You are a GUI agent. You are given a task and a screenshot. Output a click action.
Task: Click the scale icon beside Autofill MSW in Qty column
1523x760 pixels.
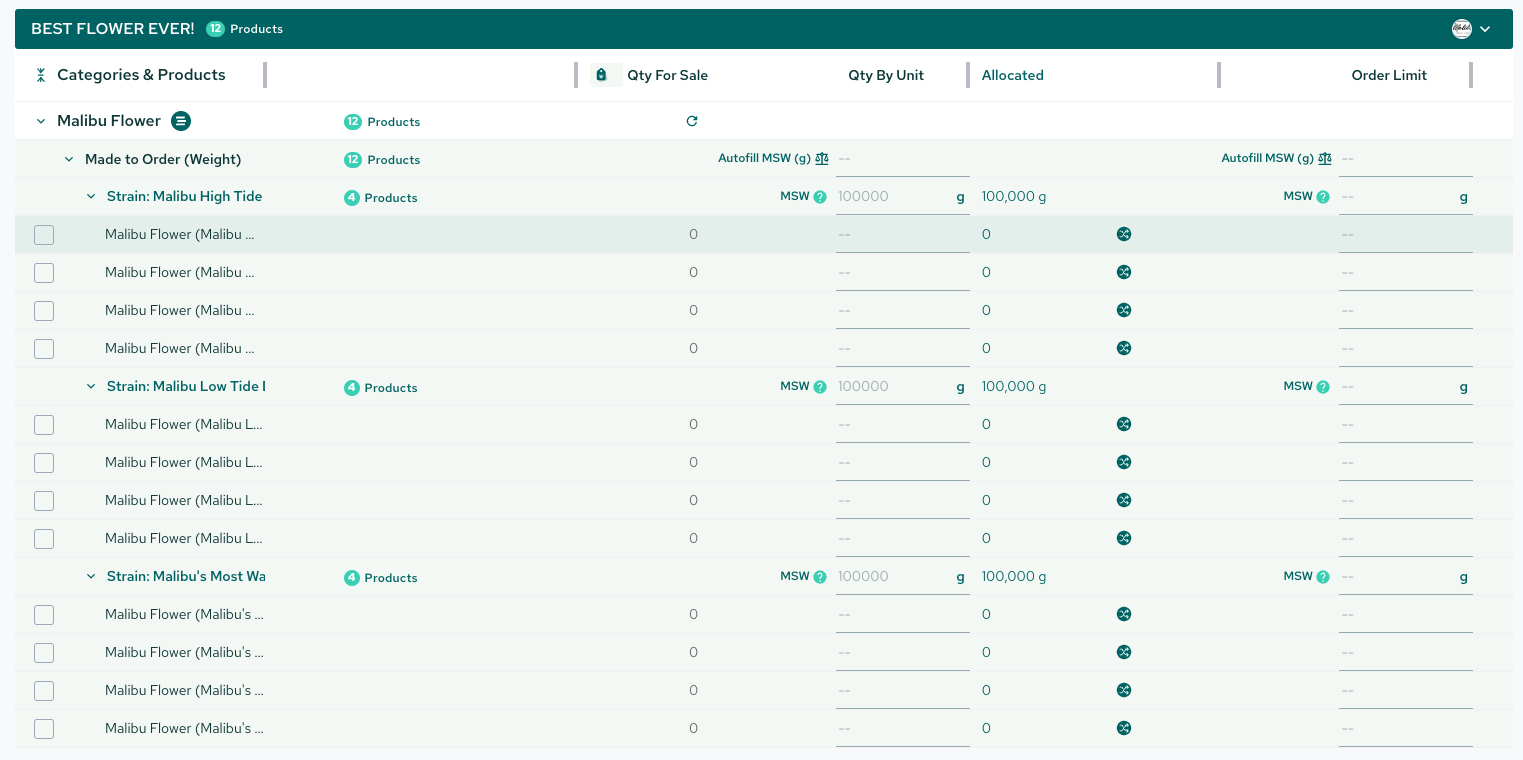tap(822, 158)
